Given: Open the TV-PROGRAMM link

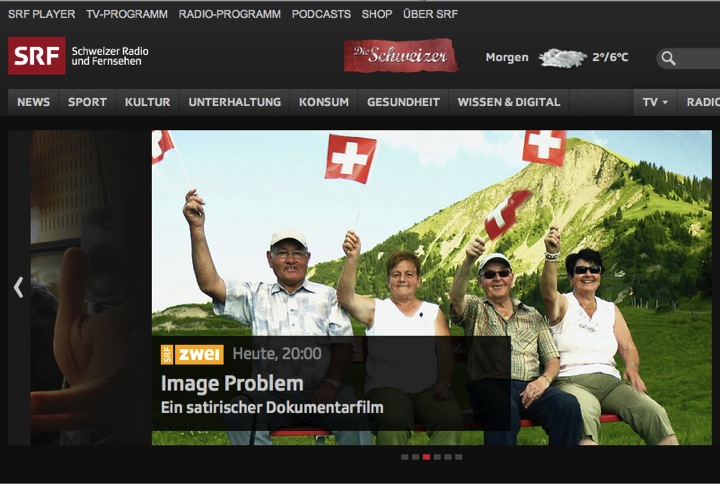Looking at the screenshot, I should (127, 14).
